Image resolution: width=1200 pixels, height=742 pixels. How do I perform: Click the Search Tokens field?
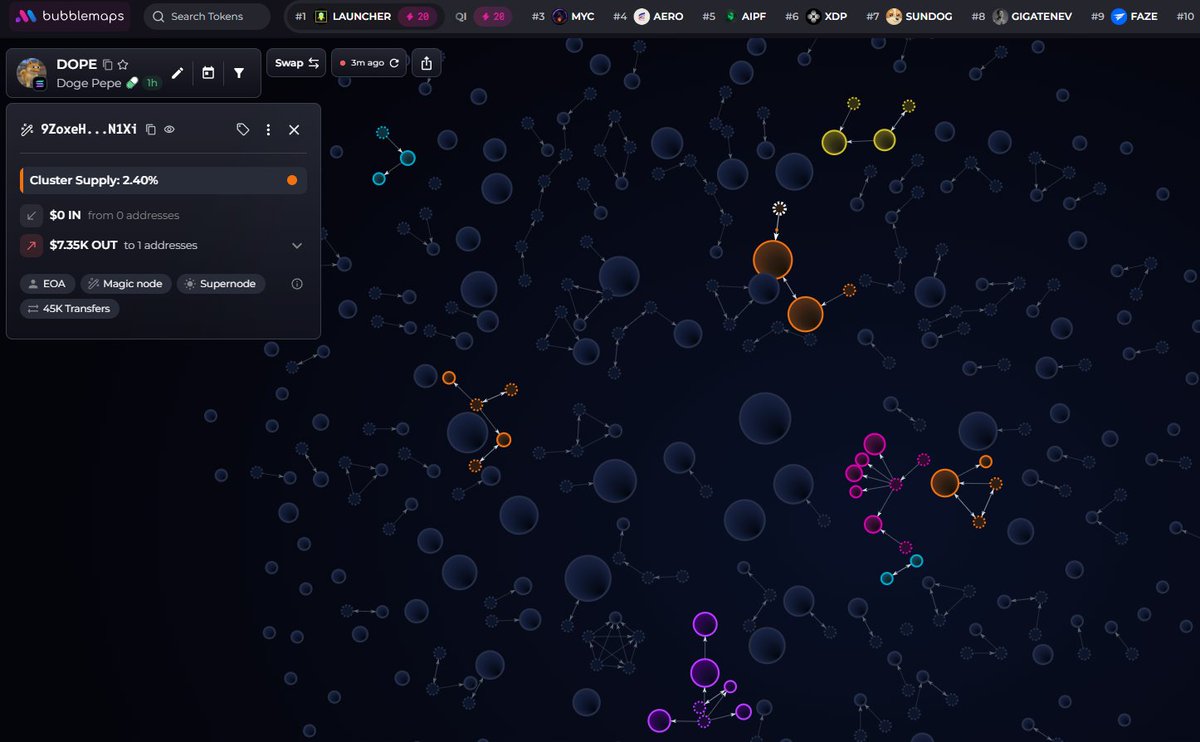207,16
